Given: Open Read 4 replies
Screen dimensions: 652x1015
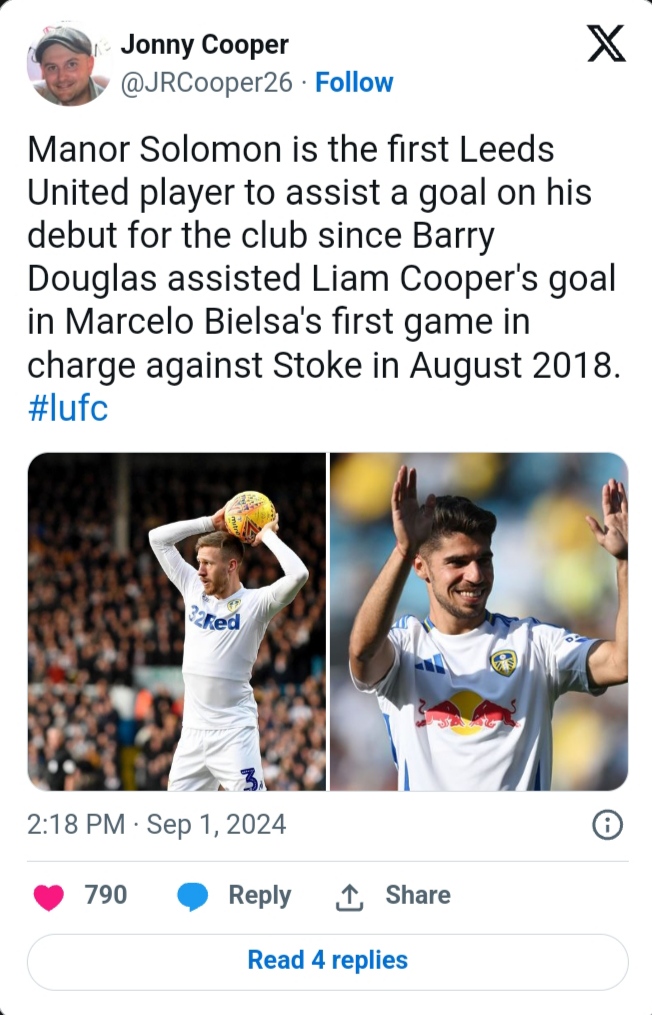Looking at the screenshot, I should (x=327, y=961).
